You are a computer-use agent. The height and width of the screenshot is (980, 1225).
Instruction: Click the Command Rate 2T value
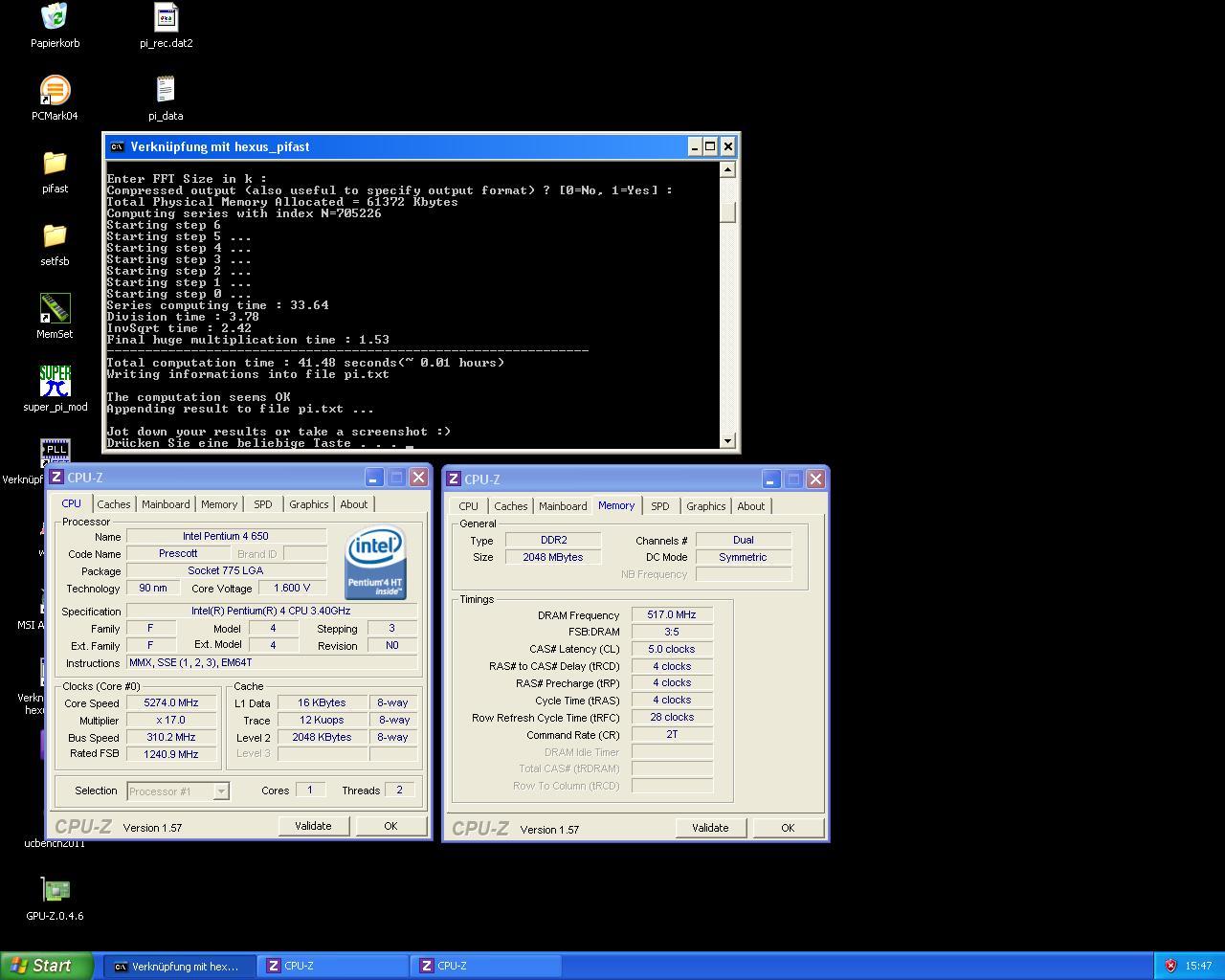pyautogui.click(x=672, y=734)
